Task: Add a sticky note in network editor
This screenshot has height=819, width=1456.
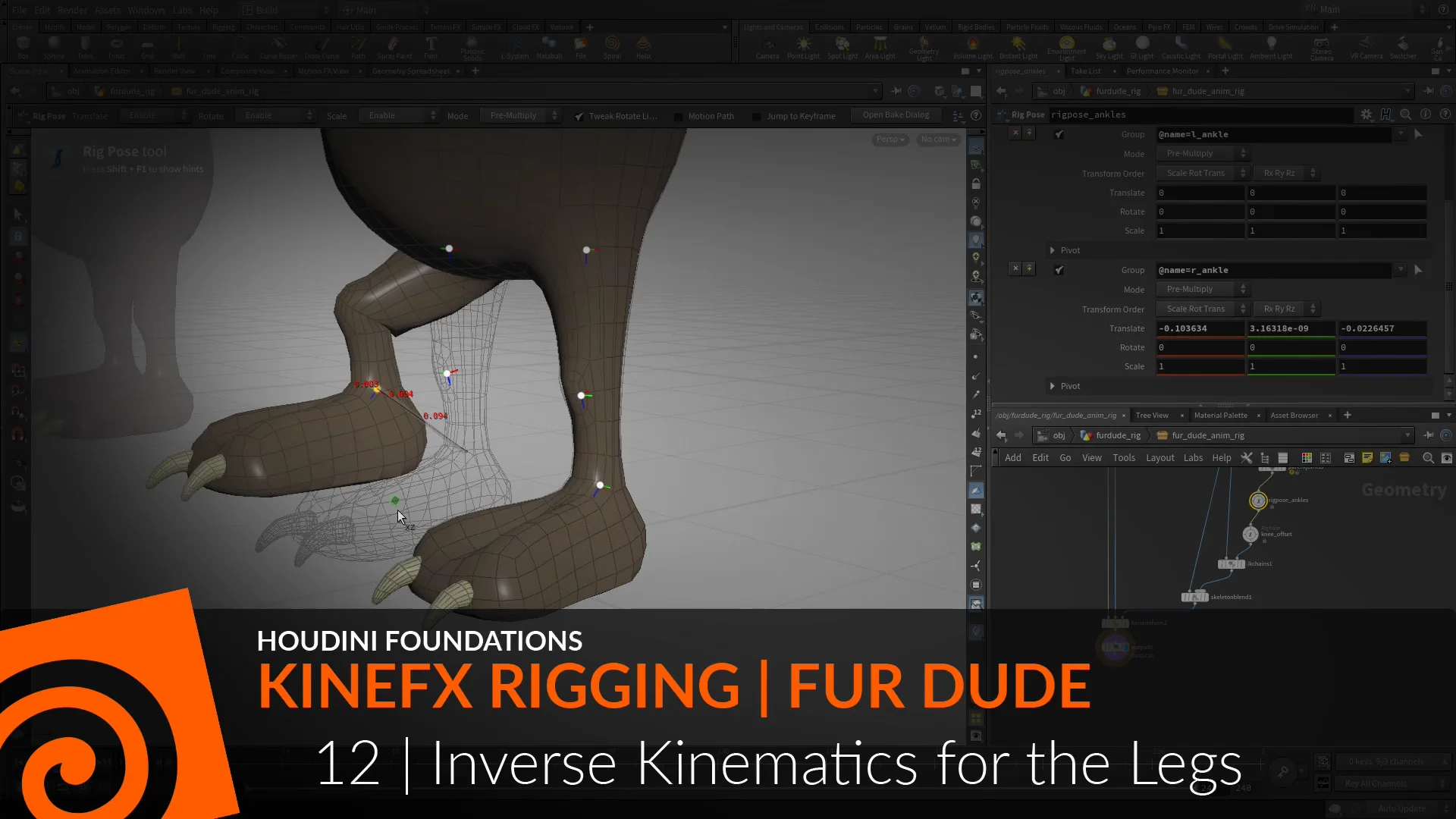Action: pos(1367,458)
